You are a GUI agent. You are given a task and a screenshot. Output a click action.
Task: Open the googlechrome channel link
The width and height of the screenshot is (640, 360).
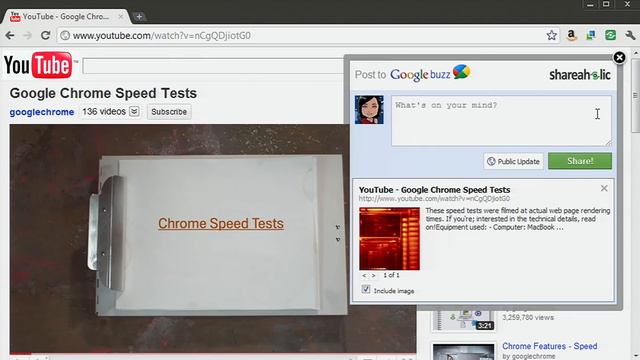[42, 112]
